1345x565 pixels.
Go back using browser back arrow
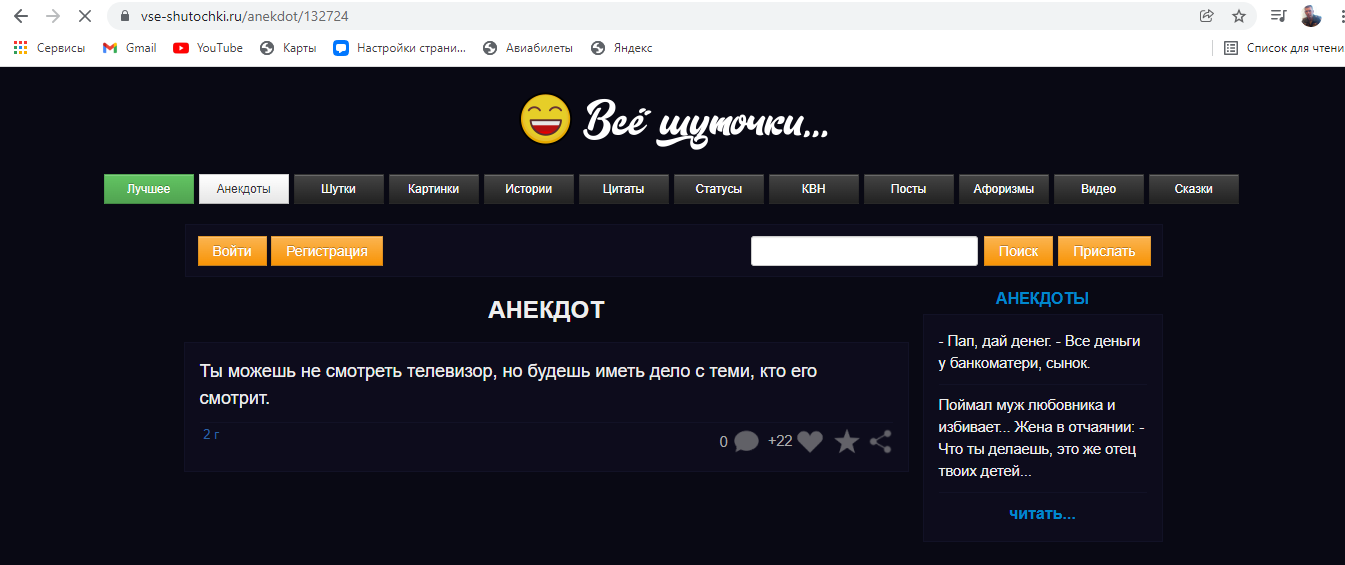click(21, 16)
